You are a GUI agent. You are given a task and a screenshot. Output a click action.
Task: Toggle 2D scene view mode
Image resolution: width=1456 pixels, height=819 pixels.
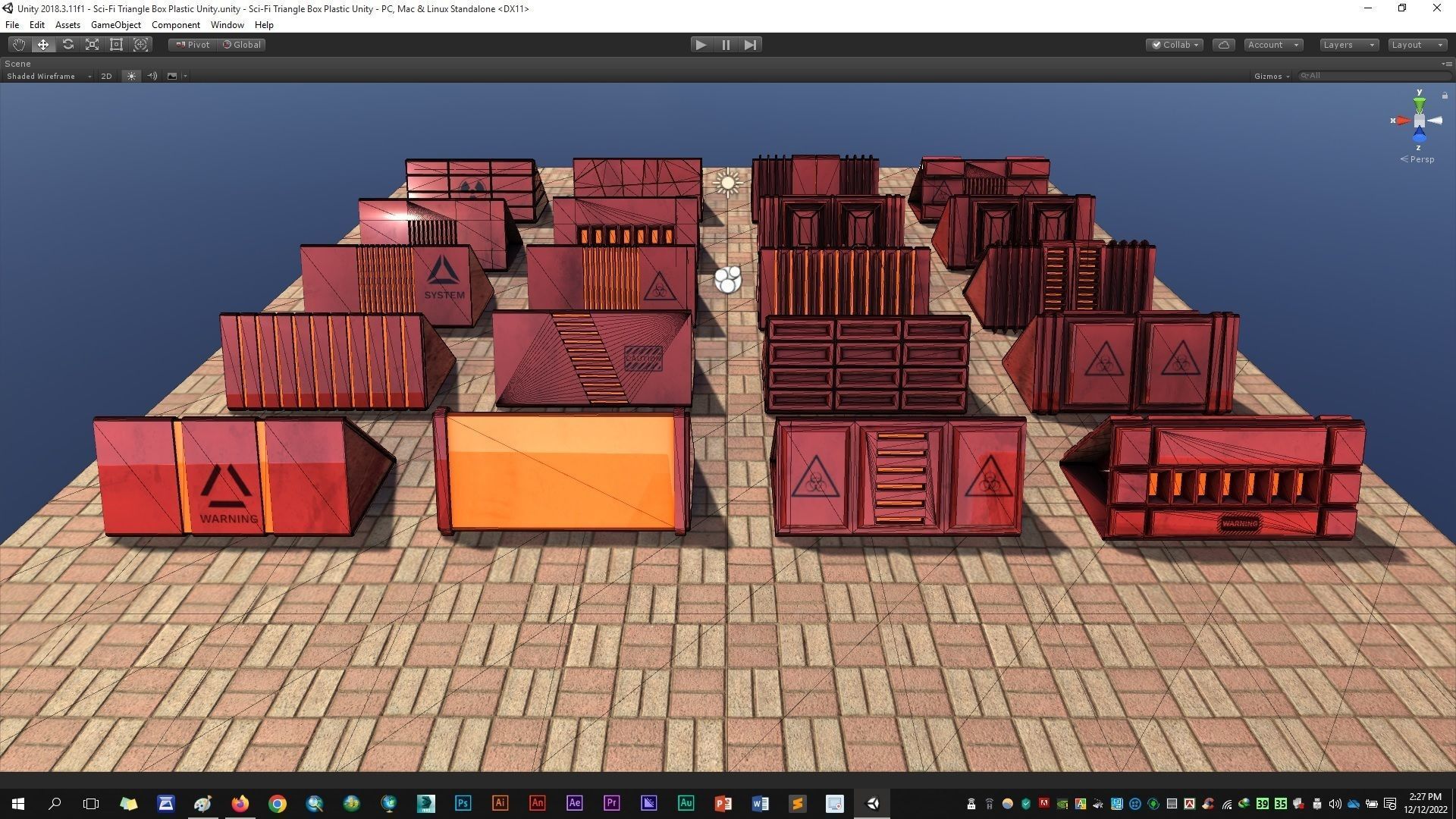pyautogui.click(x=106, y=76)
